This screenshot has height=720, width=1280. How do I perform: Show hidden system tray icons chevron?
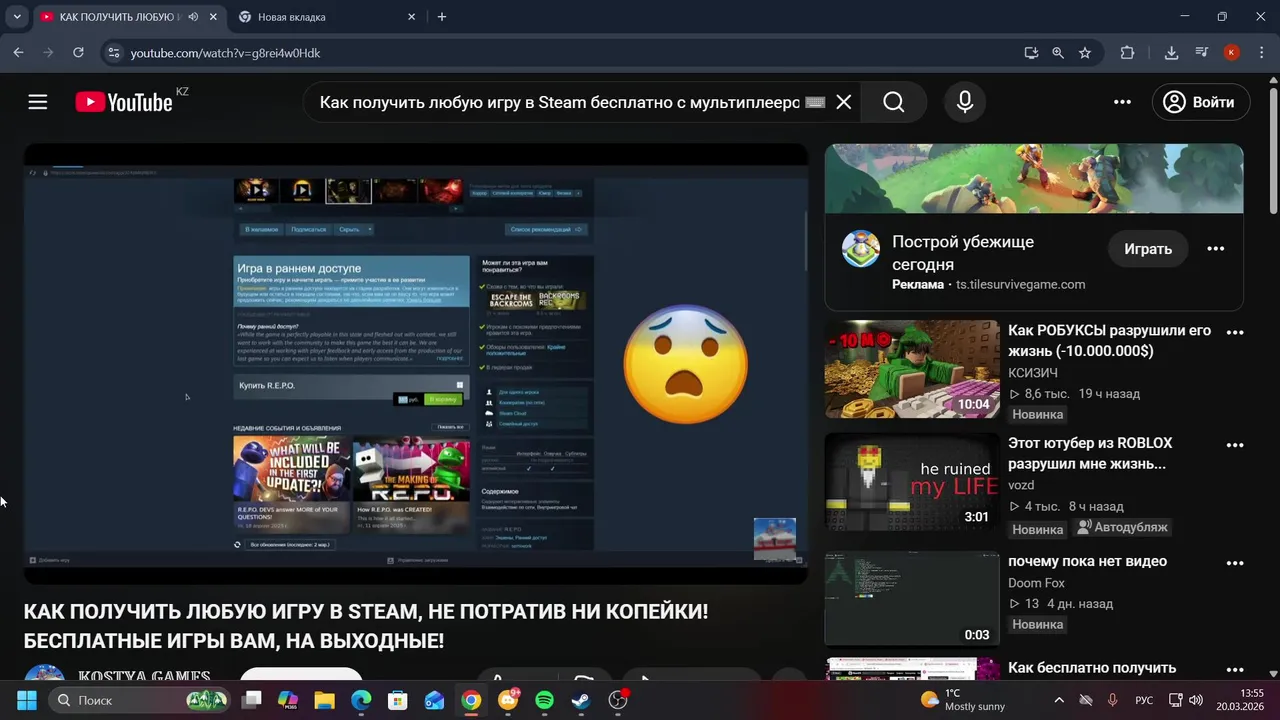[x=1059, y=700]
